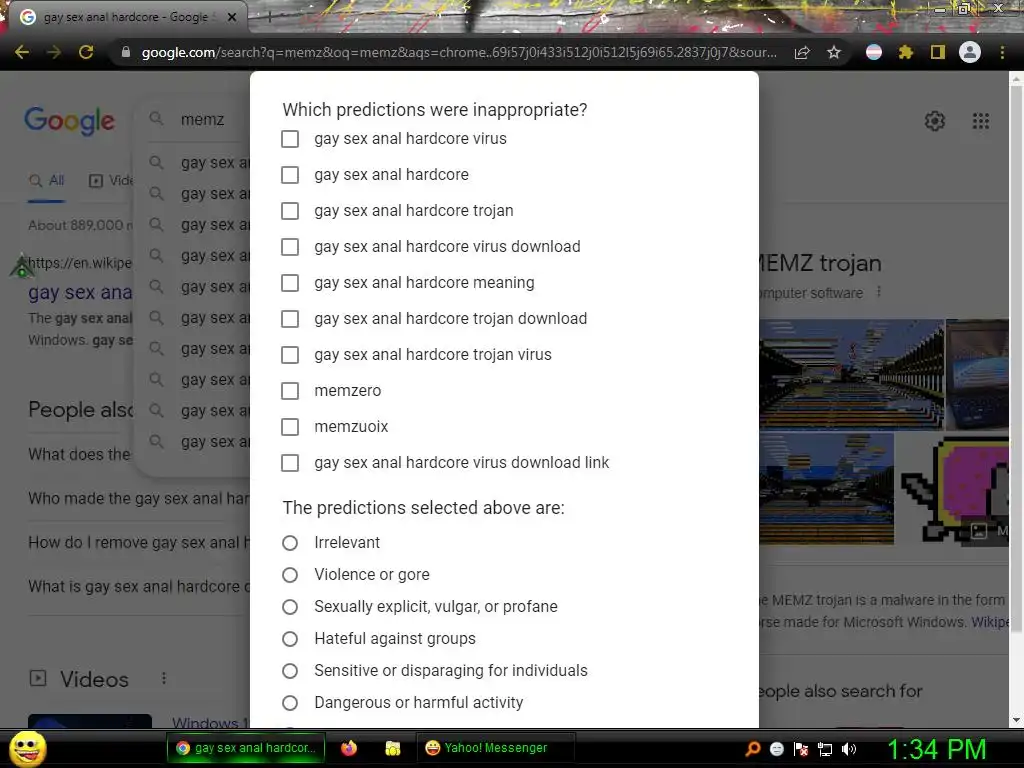The height and width of the screenshot is (768, 1024).
Task: Click the browser forward arrow
Action: coord(54,52)
